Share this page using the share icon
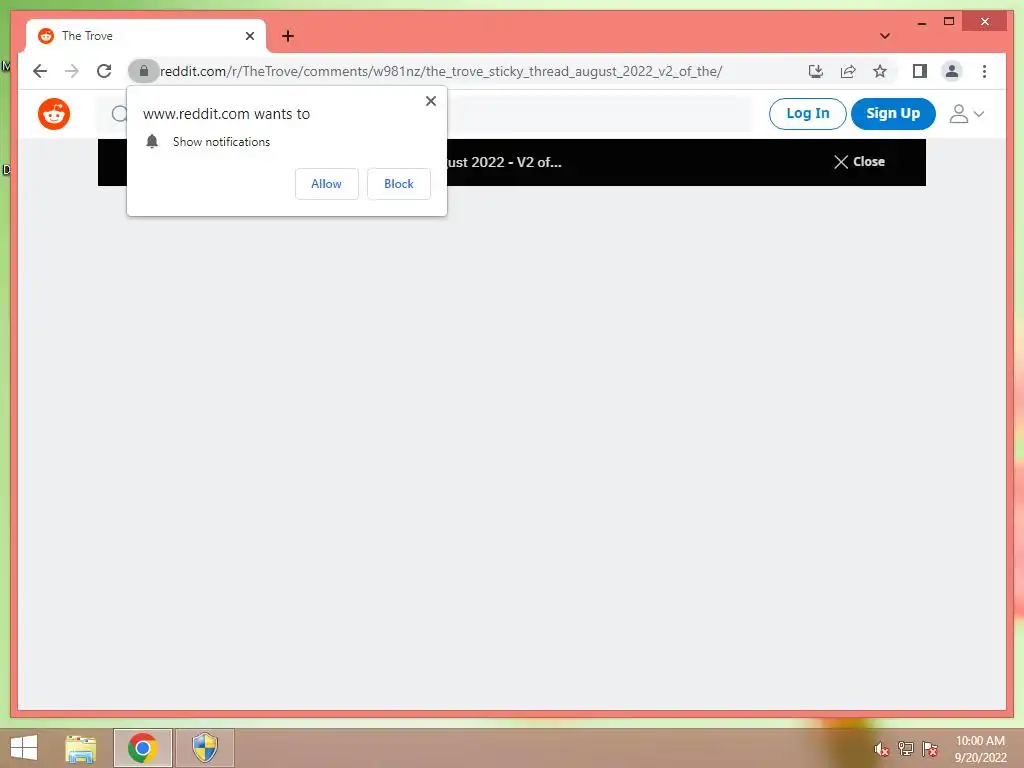This screenshot has height=768, width=1024. coord(848,71)
